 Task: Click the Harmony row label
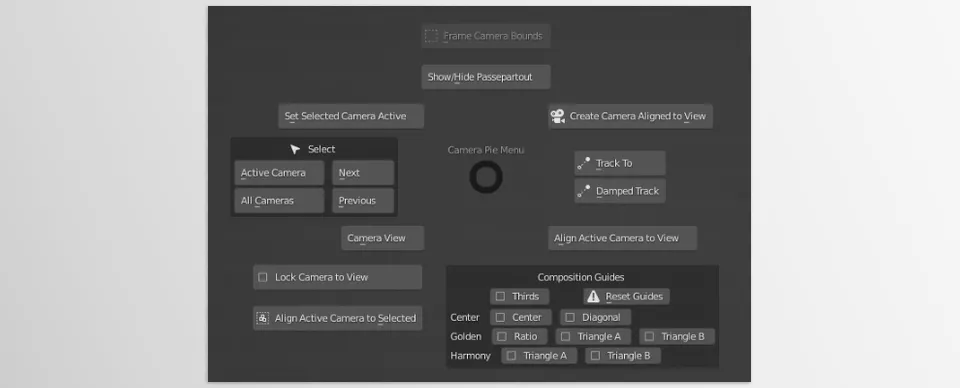(470, 356)
